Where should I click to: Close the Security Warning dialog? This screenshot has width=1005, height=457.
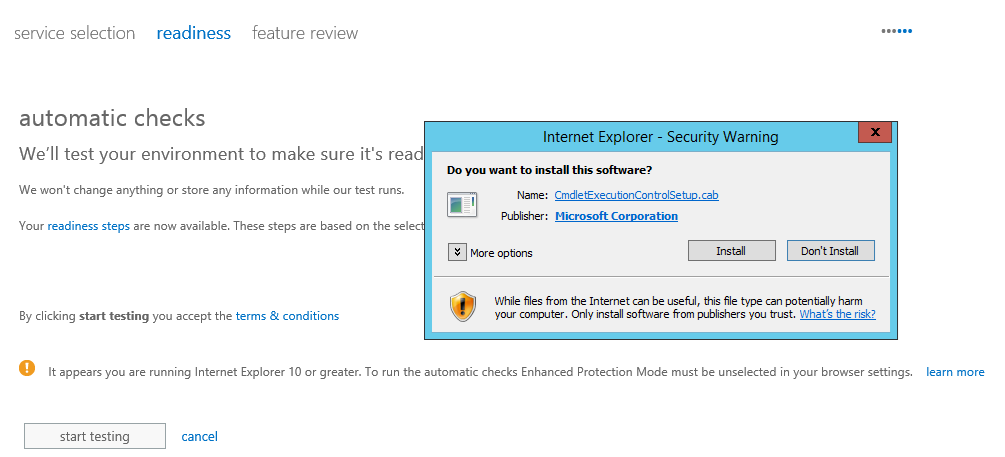tap(875, 133)
